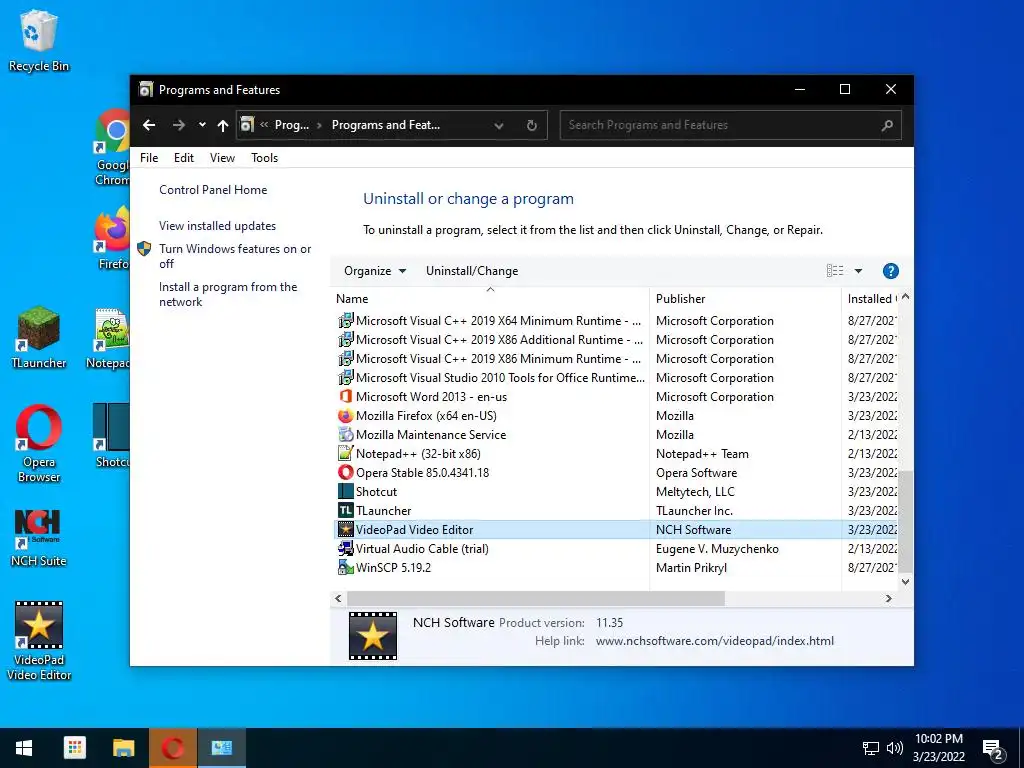Sort by the Name column header
Image resolution: width=1024 pixels, height=768 pixels.
(490, 298)
